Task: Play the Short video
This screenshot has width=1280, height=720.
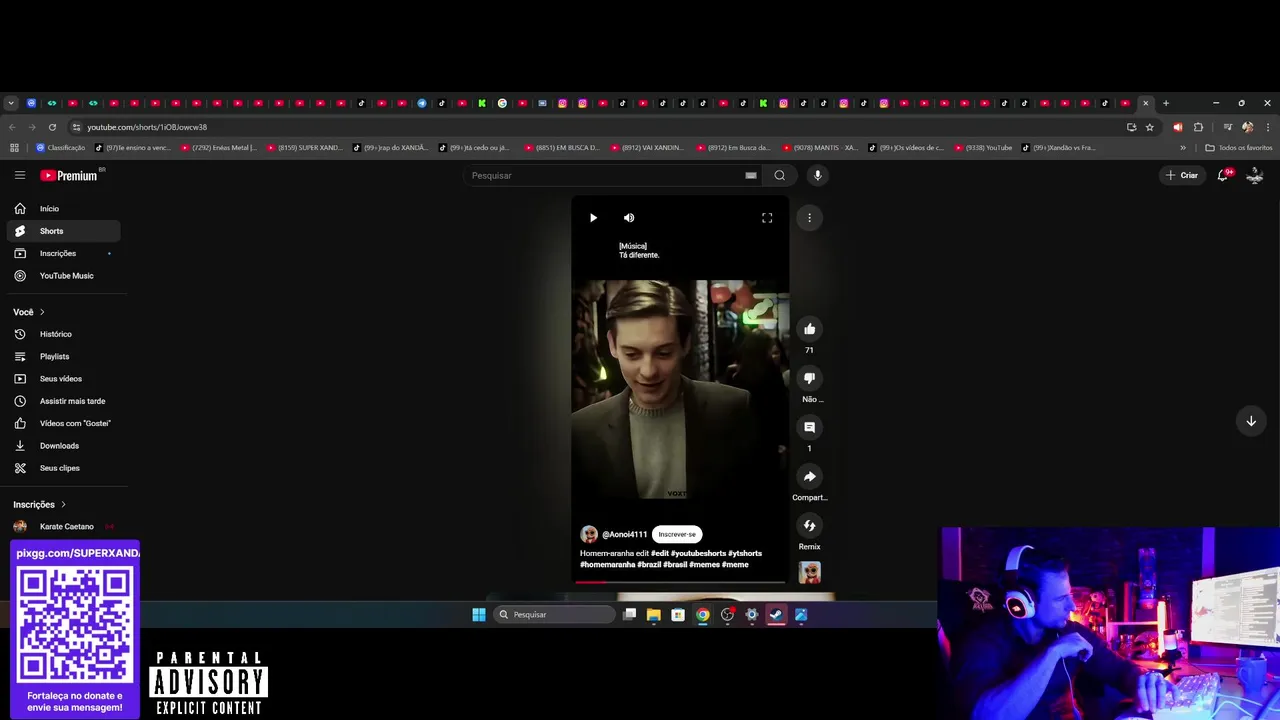Action: (593, 217)
